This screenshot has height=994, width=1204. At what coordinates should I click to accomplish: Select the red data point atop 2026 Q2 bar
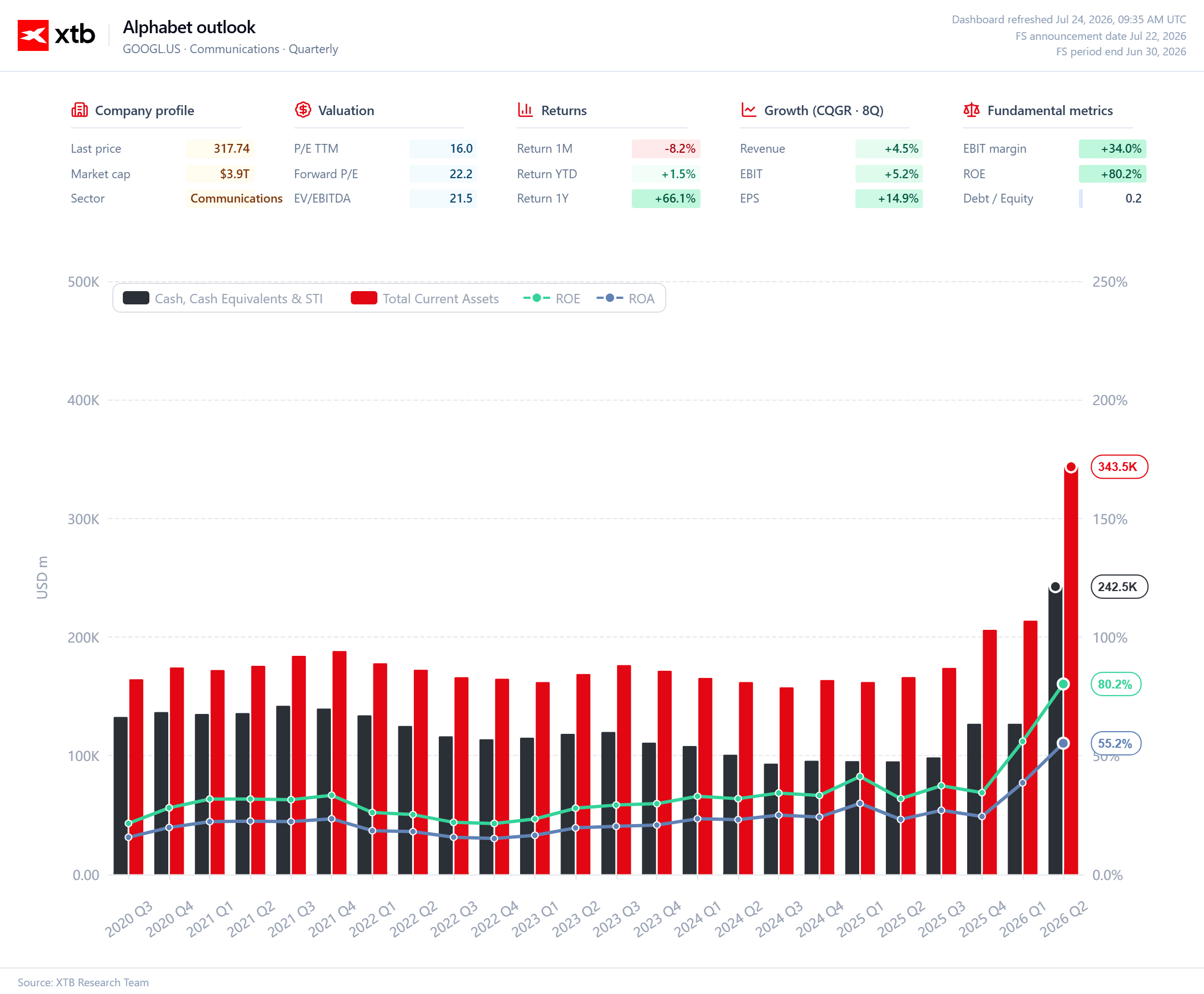(1071, 467)
